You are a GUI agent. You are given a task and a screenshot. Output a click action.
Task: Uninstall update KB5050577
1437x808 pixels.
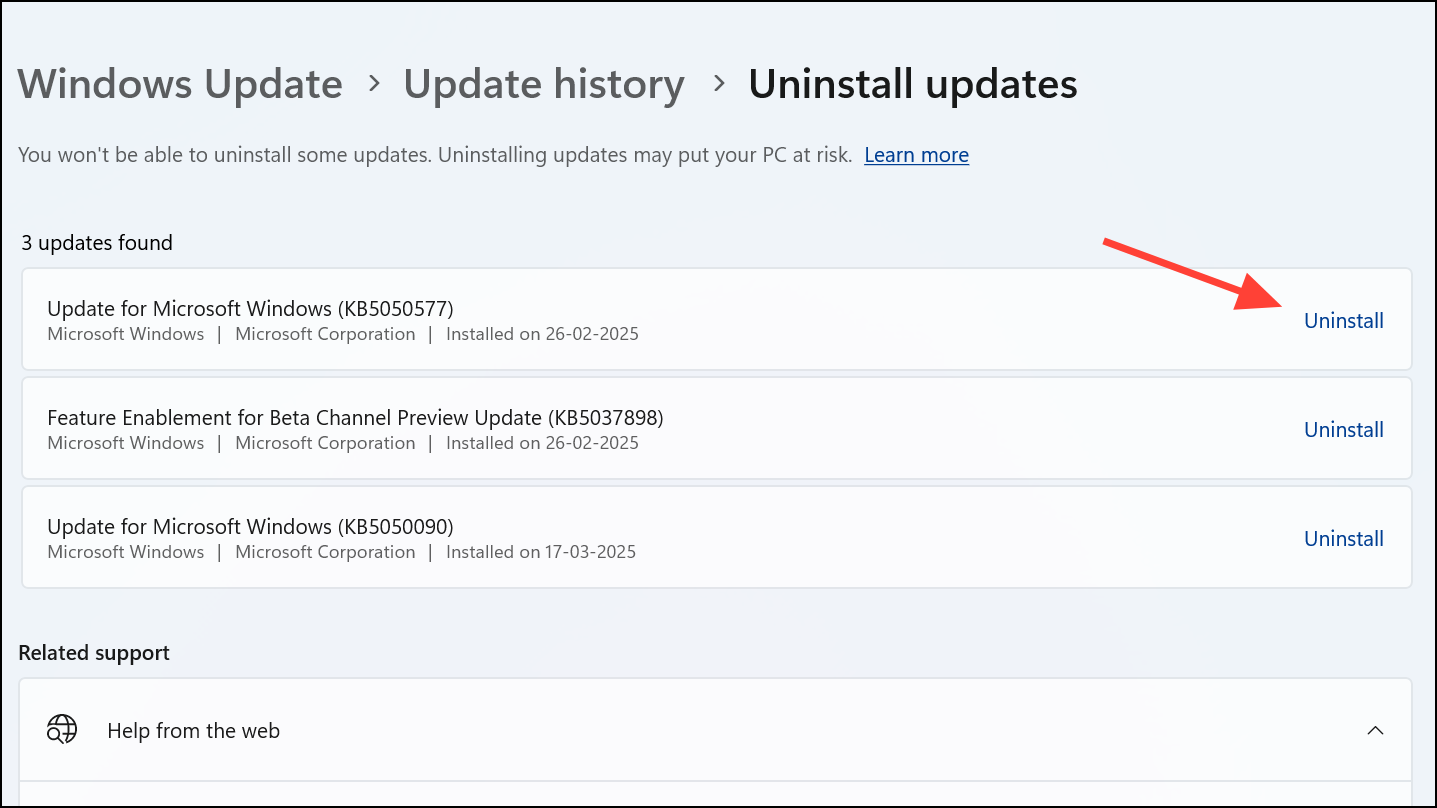coord(1343,321)
